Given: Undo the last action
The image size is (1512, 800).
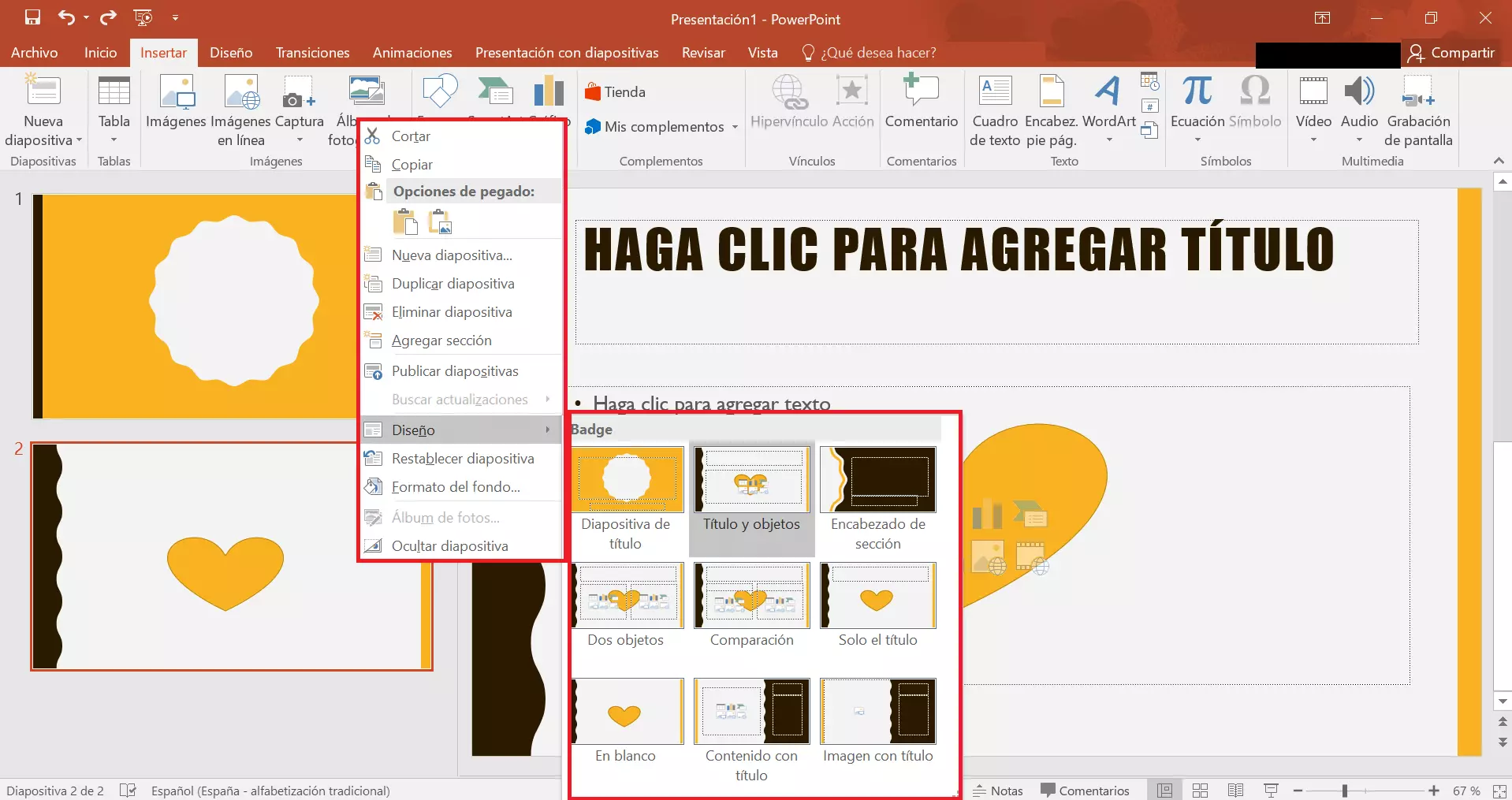Looking at the screenshot, I should (66, 17).
